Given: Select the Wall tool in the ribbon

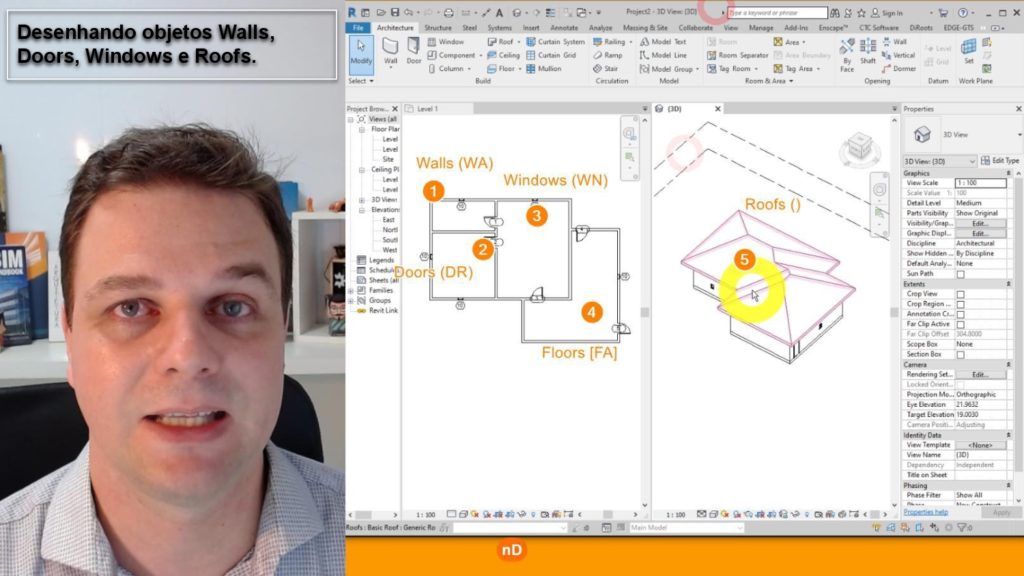Looking at the screenshot, I should (x=390, y=51).
